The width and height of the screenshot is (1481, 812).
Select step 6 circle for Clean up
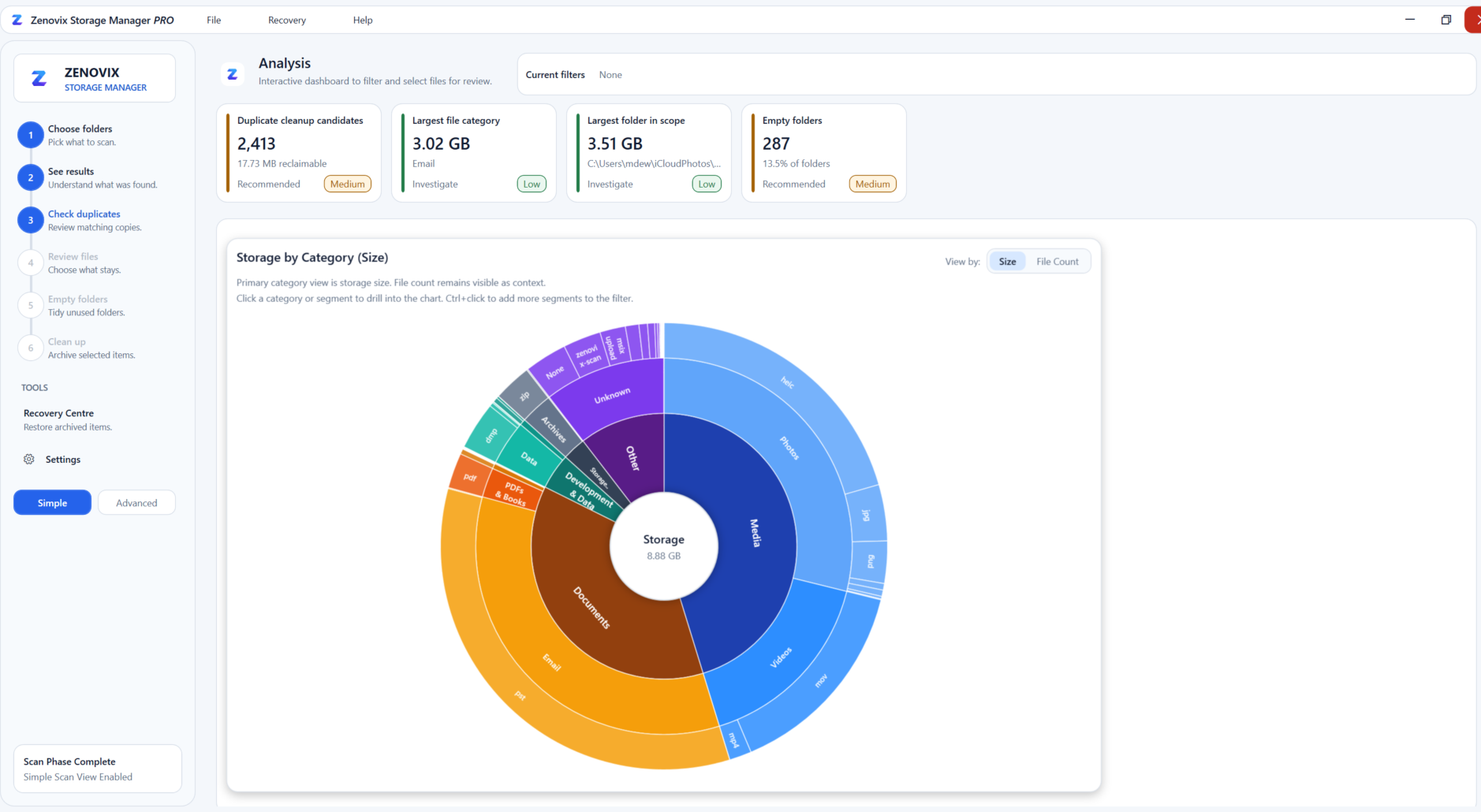(31, 348)
